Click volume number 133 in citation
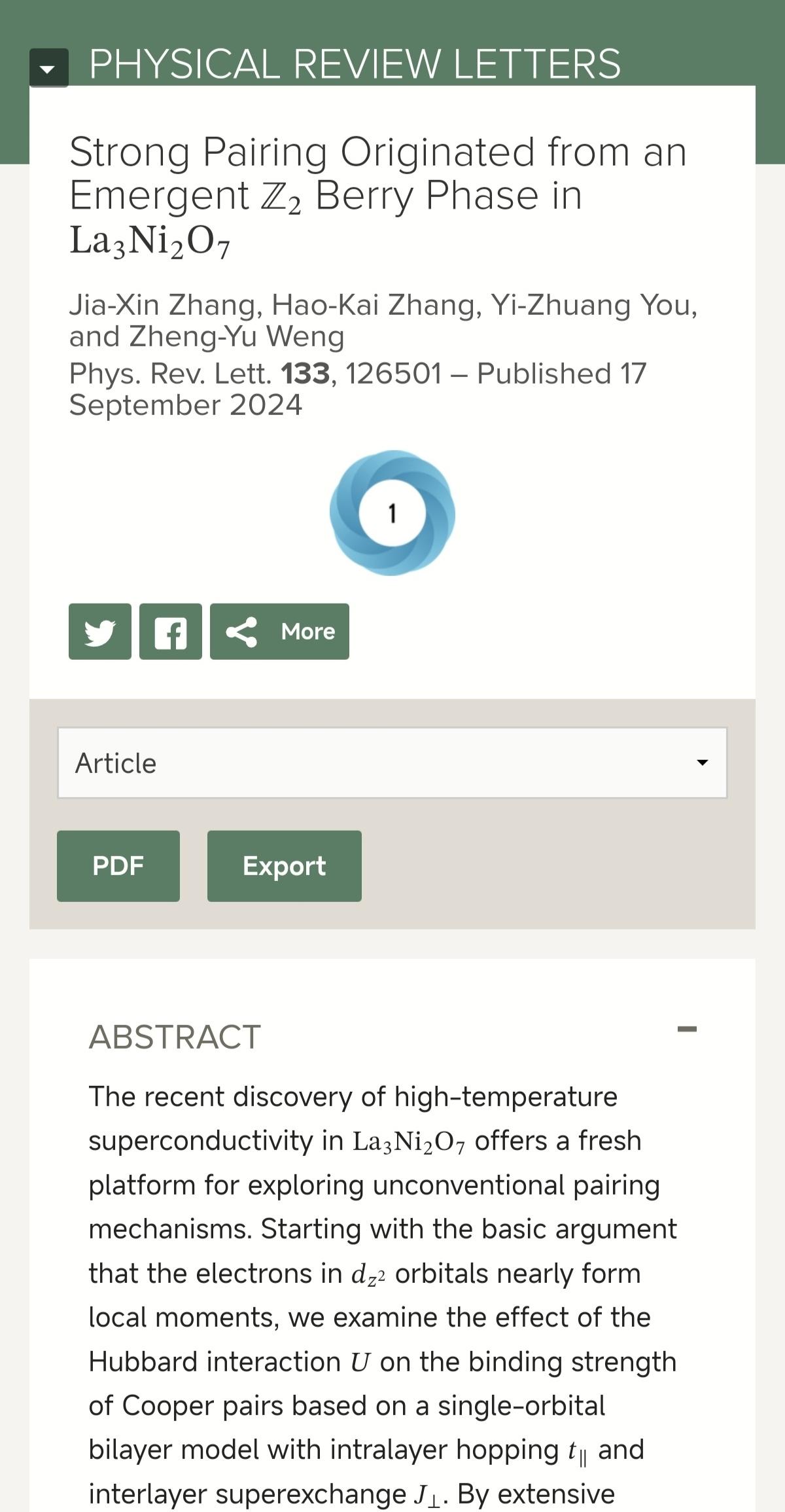Image resolution: width=785 pixels, height=1512 pixels. (x=305, y=374)
